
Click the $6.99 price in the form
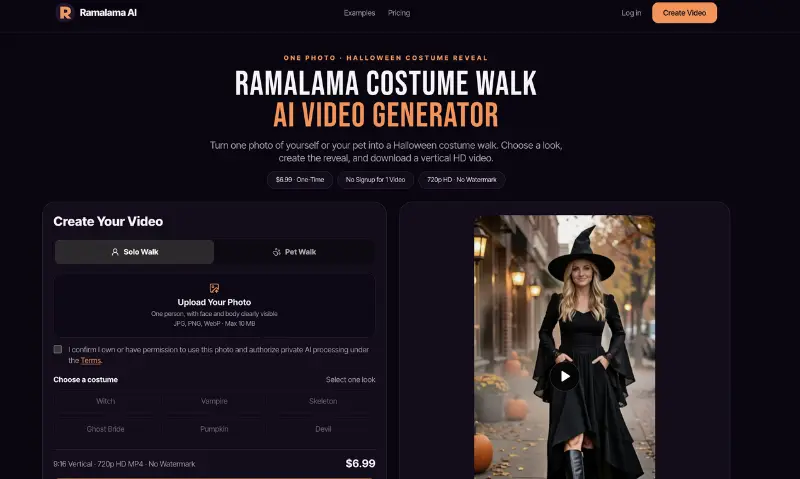pos(360,464)
